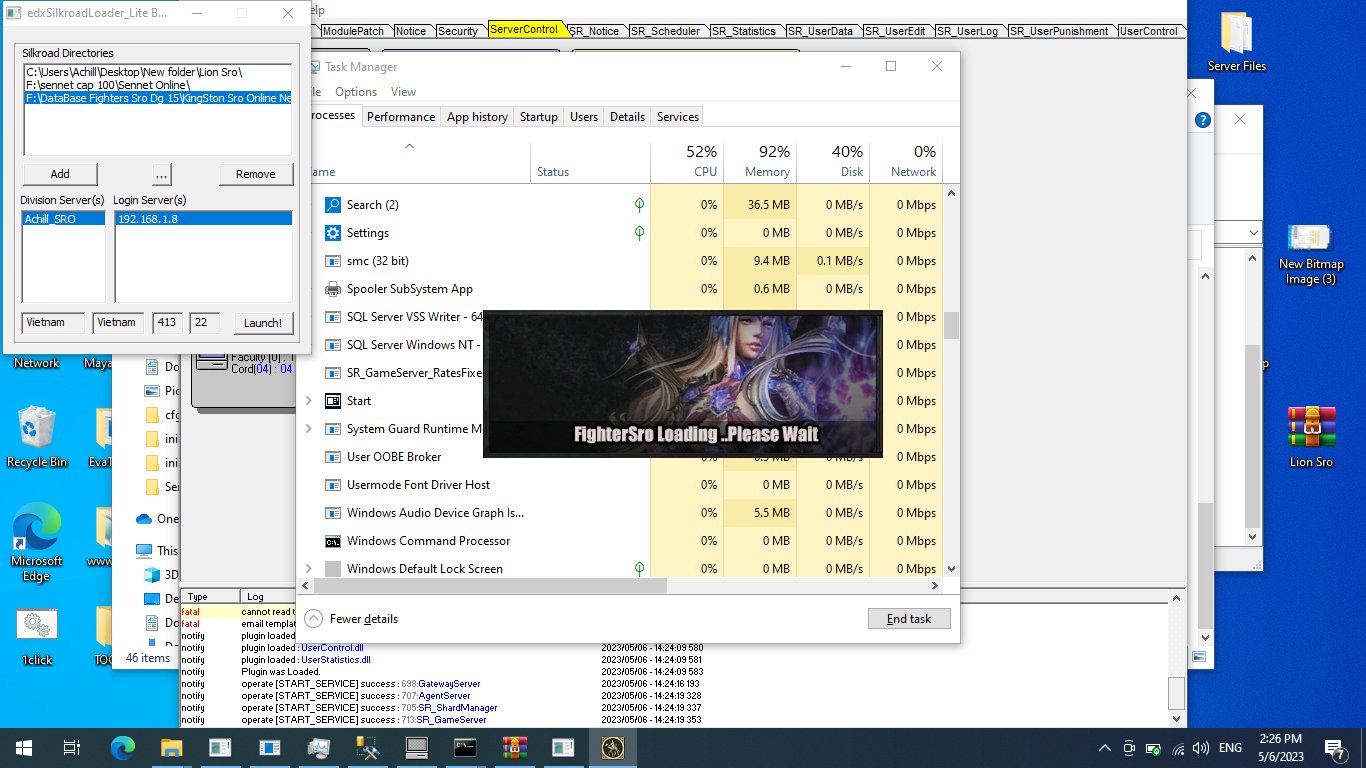
Task: Click the SQL Server VSS Writer icon
Action: tap(333, 317)
